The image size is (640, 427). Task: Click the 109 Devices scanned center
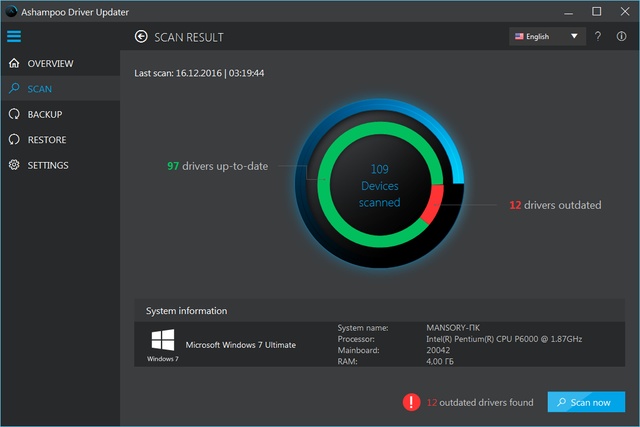click(x=379, y=186)
